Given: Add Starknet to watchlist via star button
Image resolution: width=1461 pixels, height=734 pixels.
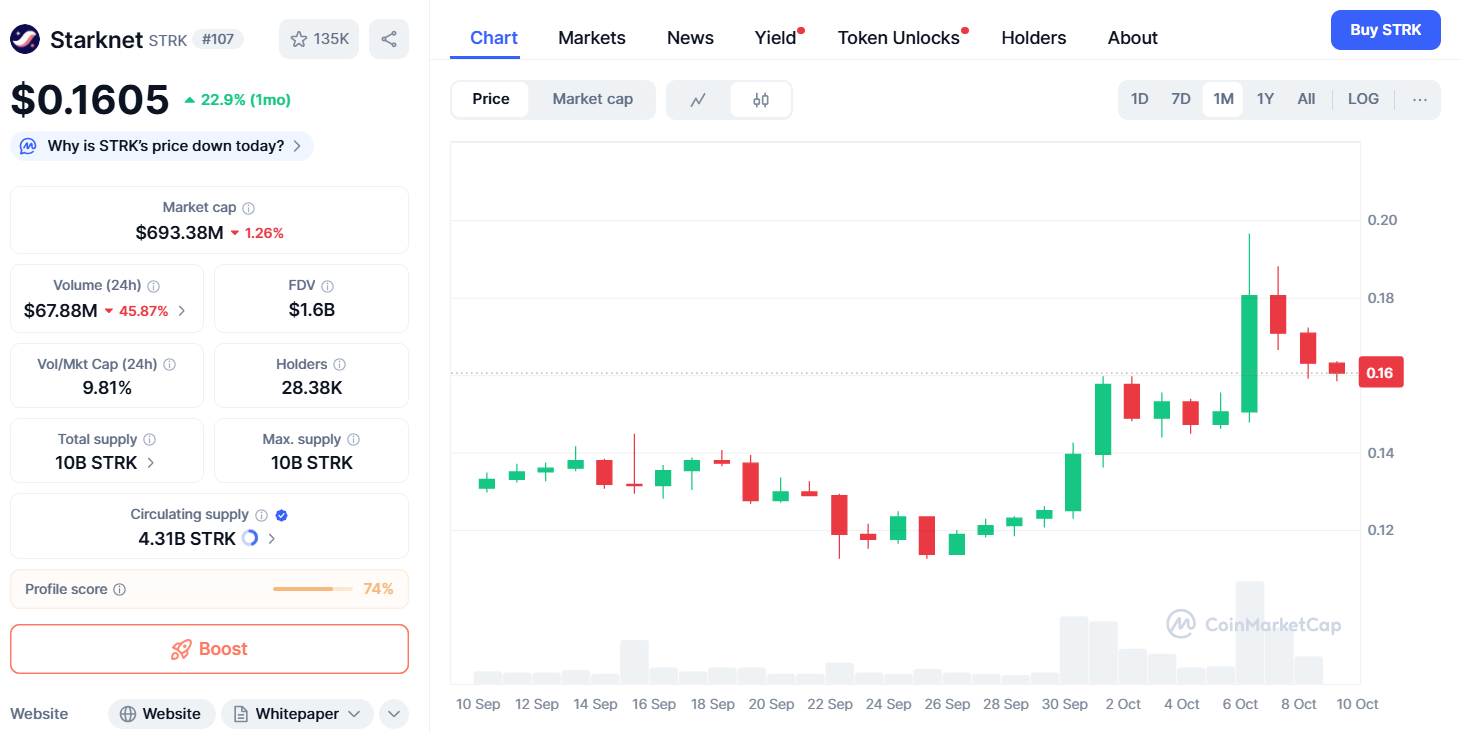Looking at the screenshot, I should [319, 39].
